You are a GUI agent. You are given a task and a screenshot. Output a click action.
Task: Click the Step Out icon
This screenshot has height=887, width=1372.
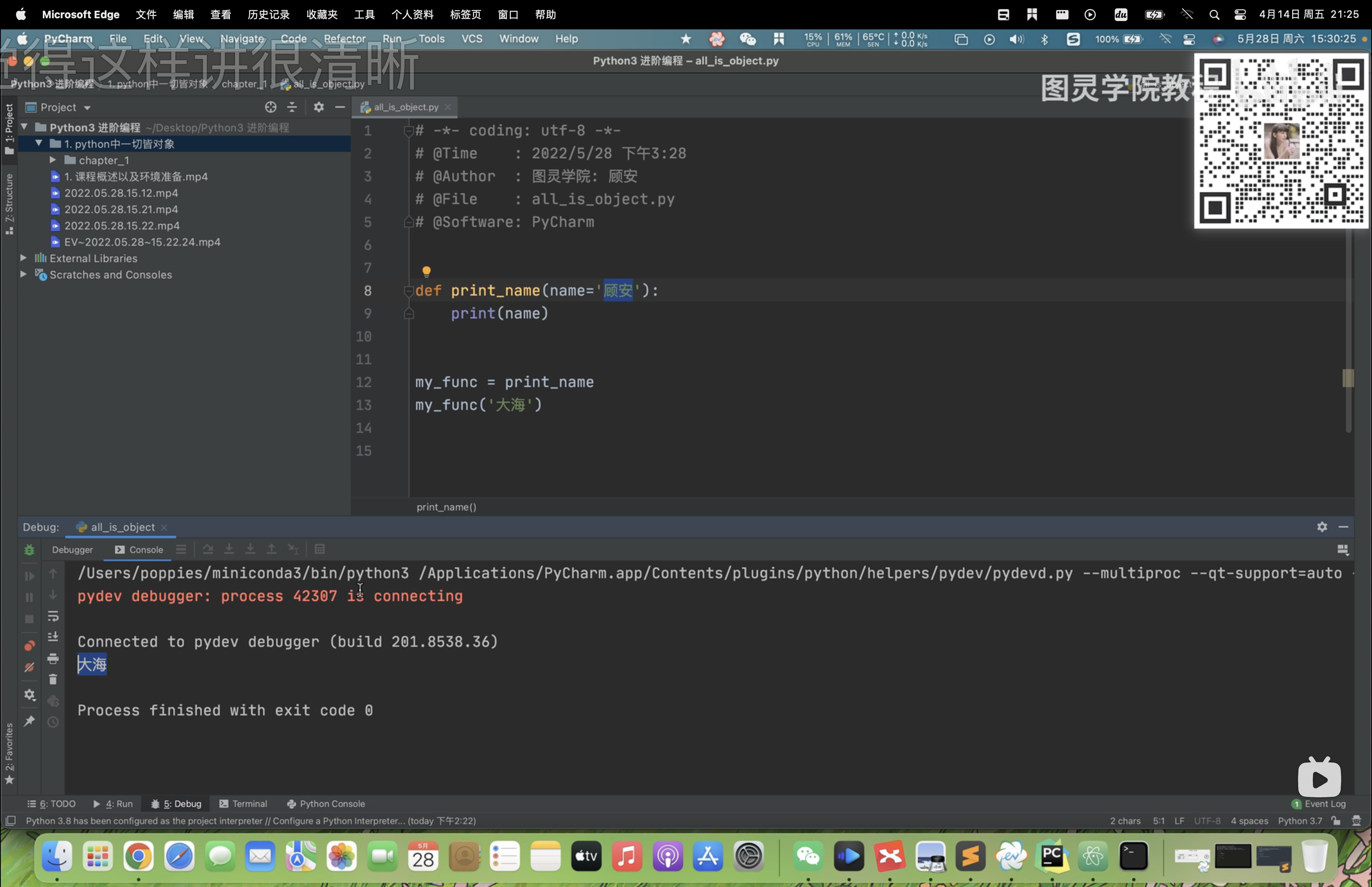point(271,550)
